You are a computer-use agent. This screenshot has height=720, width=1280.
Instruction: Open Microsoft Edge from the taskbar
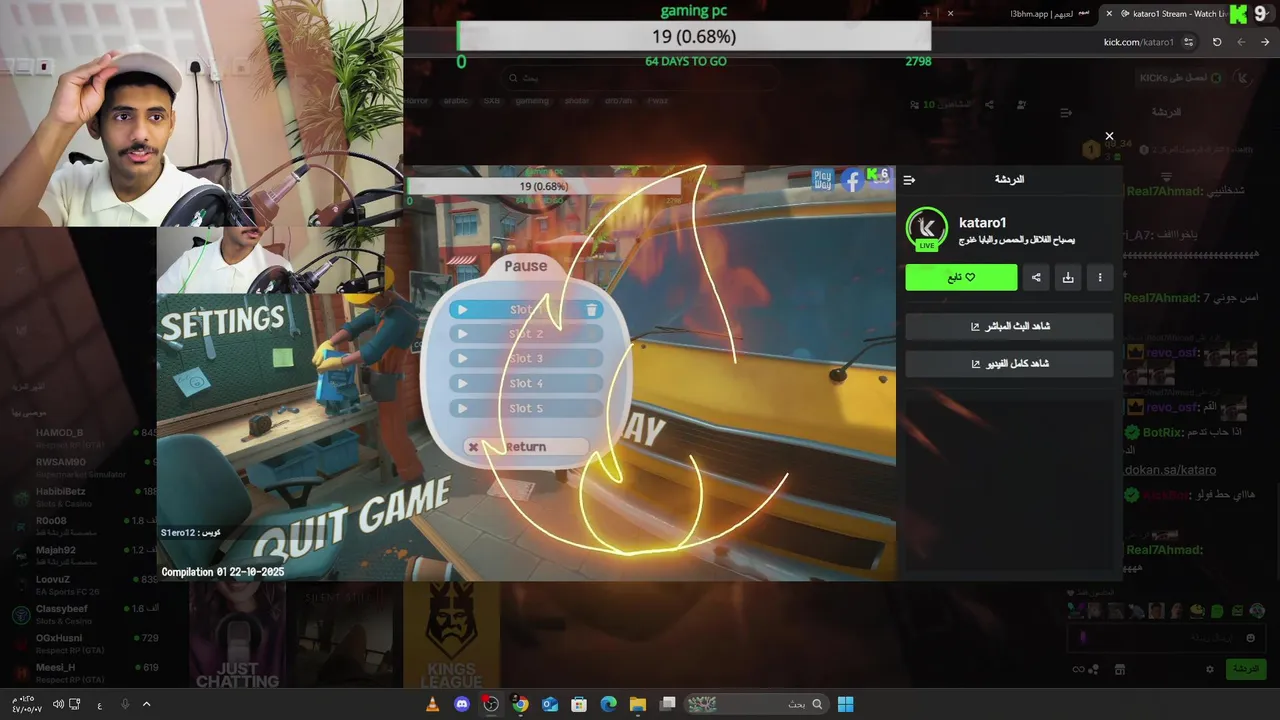(x=608, y=704)
